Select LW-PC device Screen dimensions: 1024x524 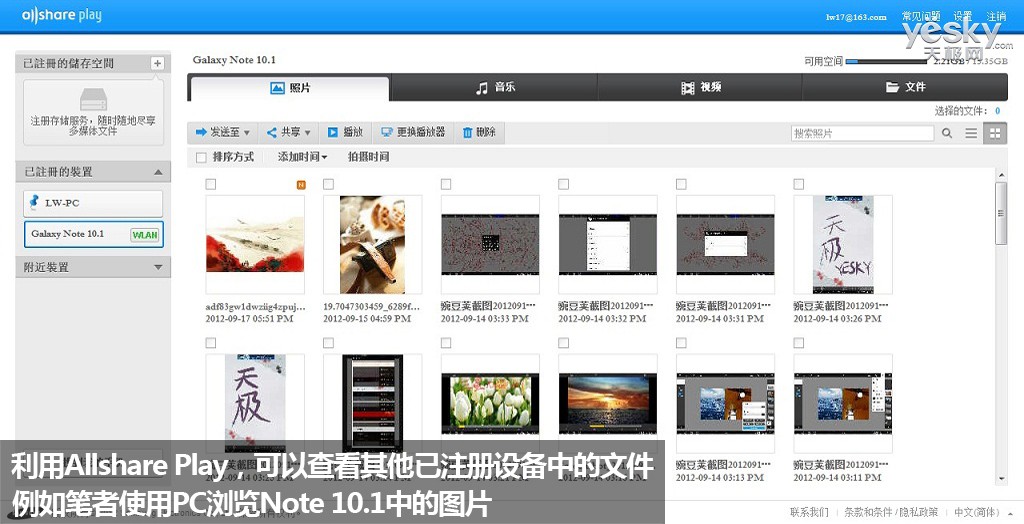click(x=93, y=203)
